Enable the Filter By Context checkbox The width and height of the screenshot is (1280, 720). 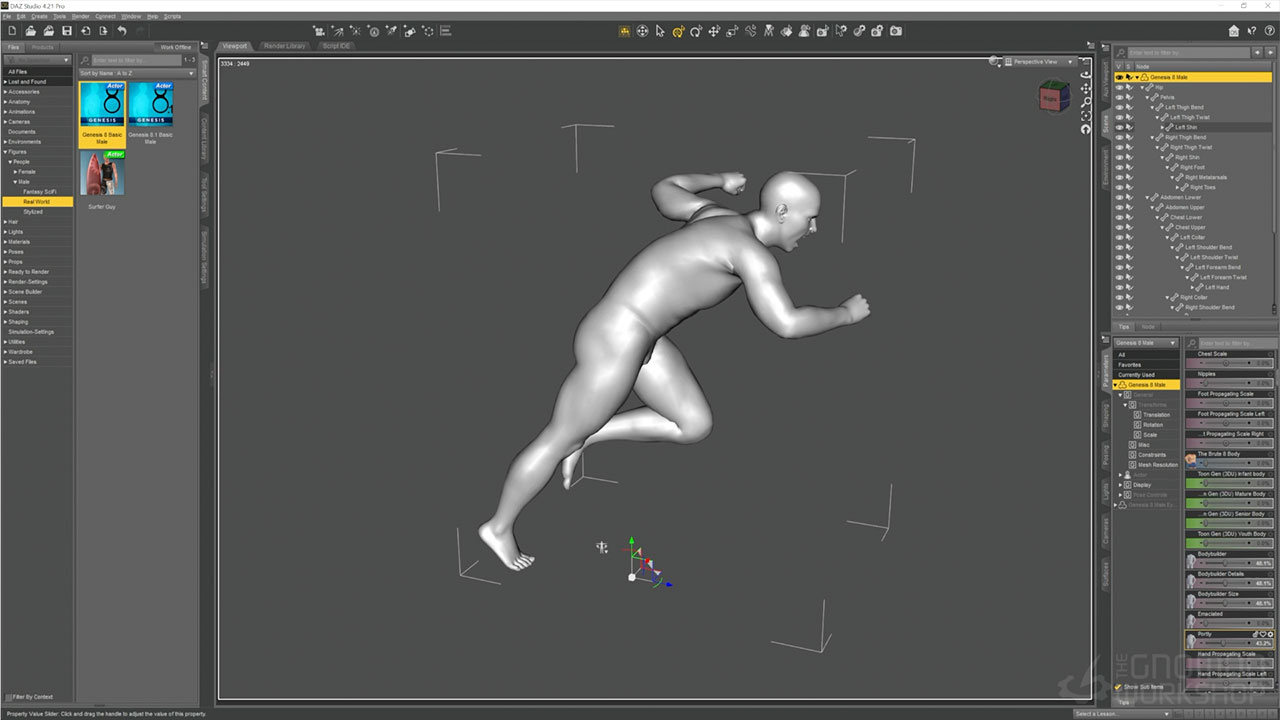[x=9, y=697]
